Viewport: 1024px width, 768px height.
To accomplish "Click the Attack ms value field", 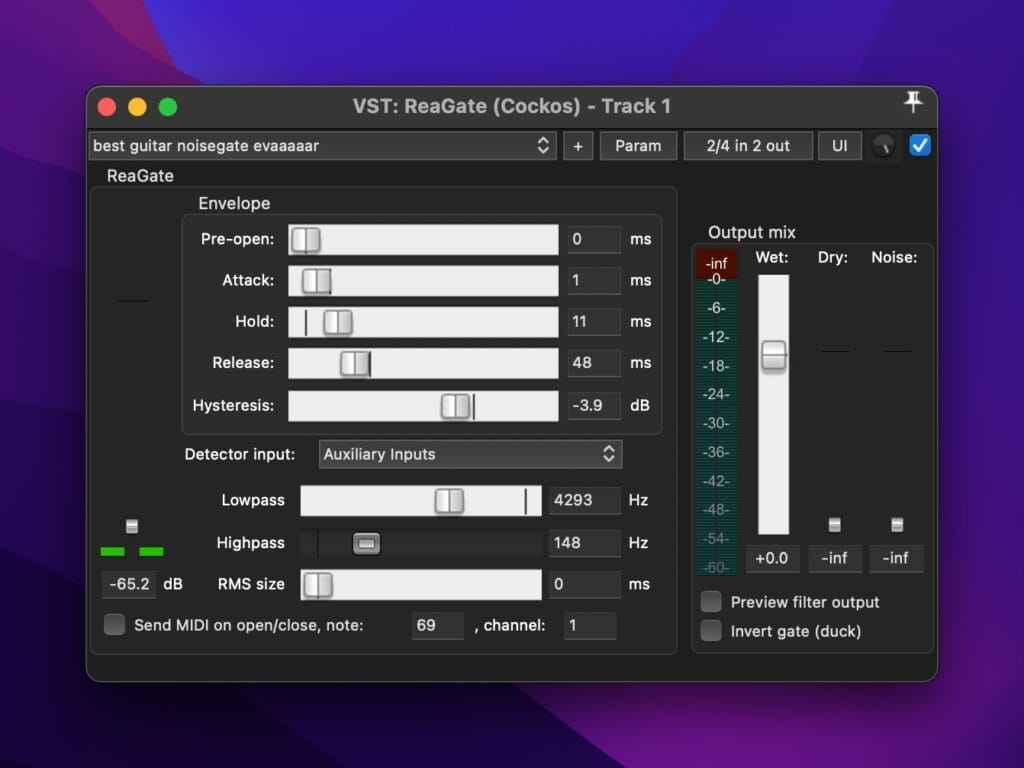I will (594, 280).
